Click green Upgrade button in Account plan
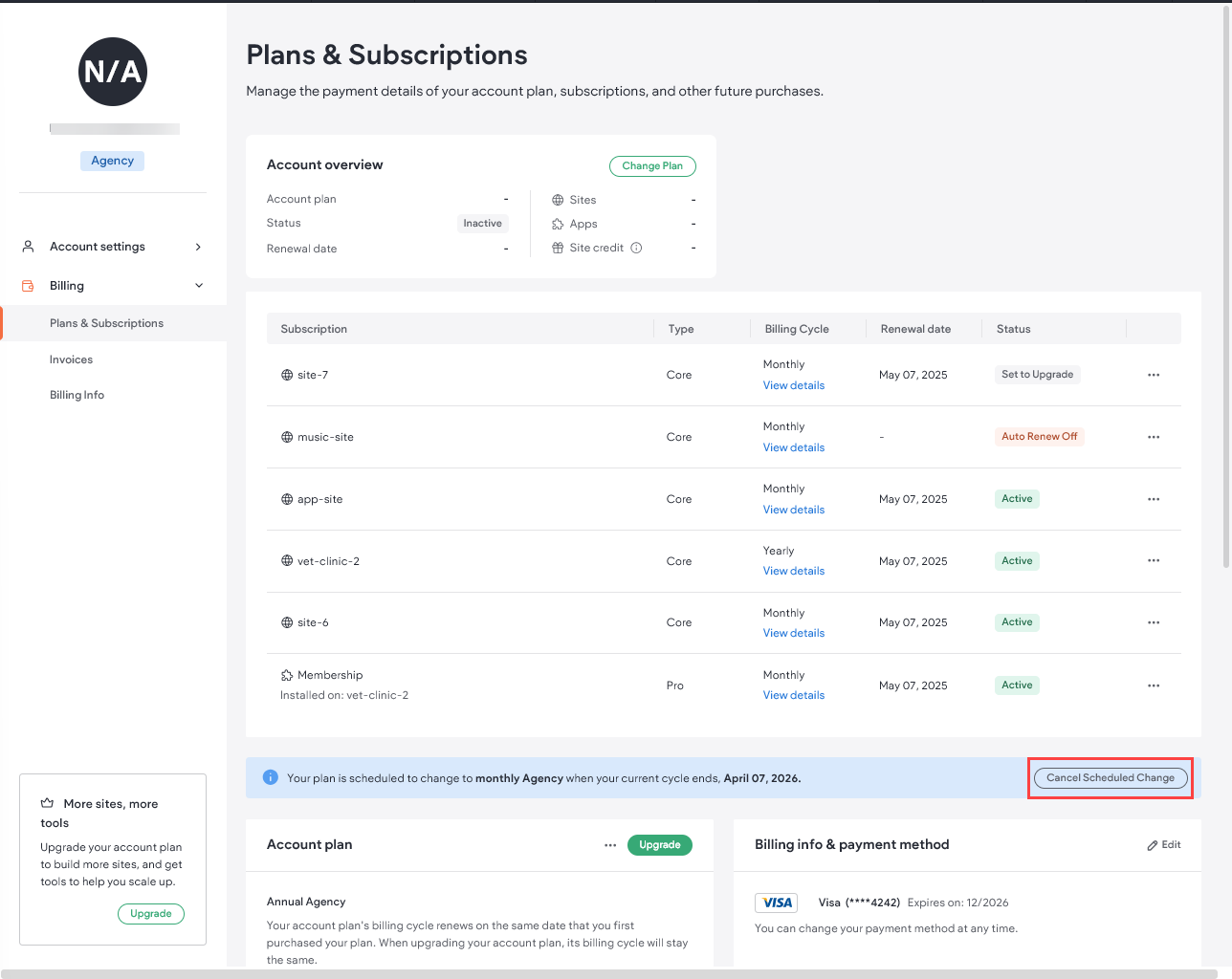 659,845
